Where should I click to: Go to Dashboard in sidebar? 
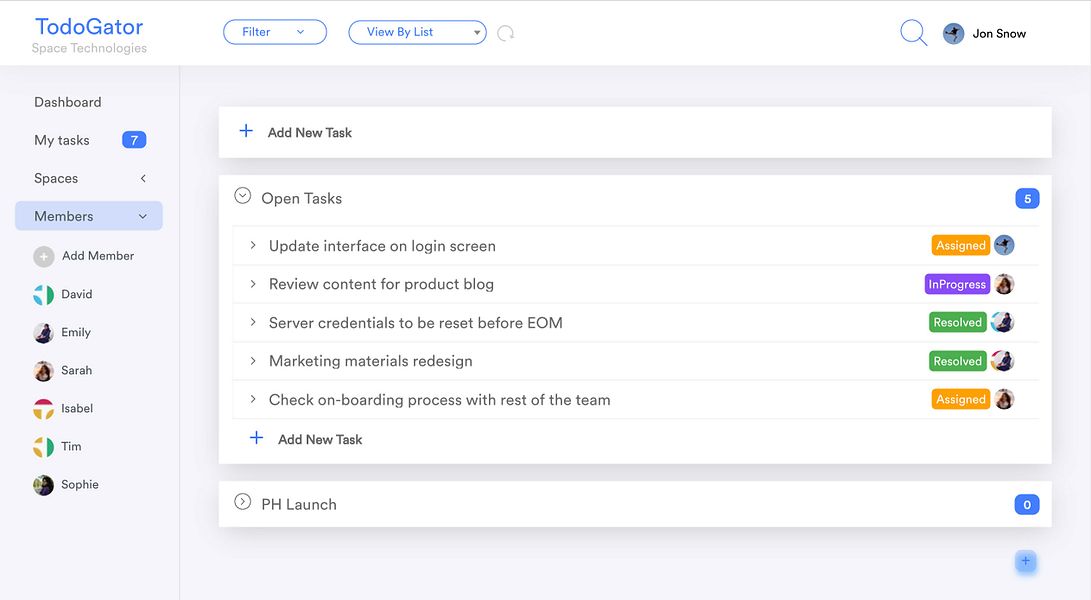[67, 102]
